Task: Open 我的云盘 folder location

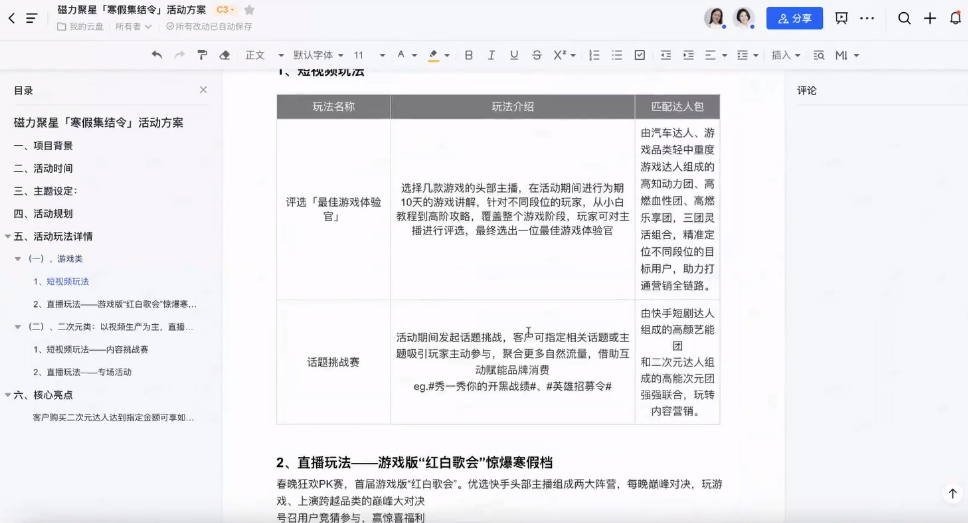Action: click(x=80, y=27)
